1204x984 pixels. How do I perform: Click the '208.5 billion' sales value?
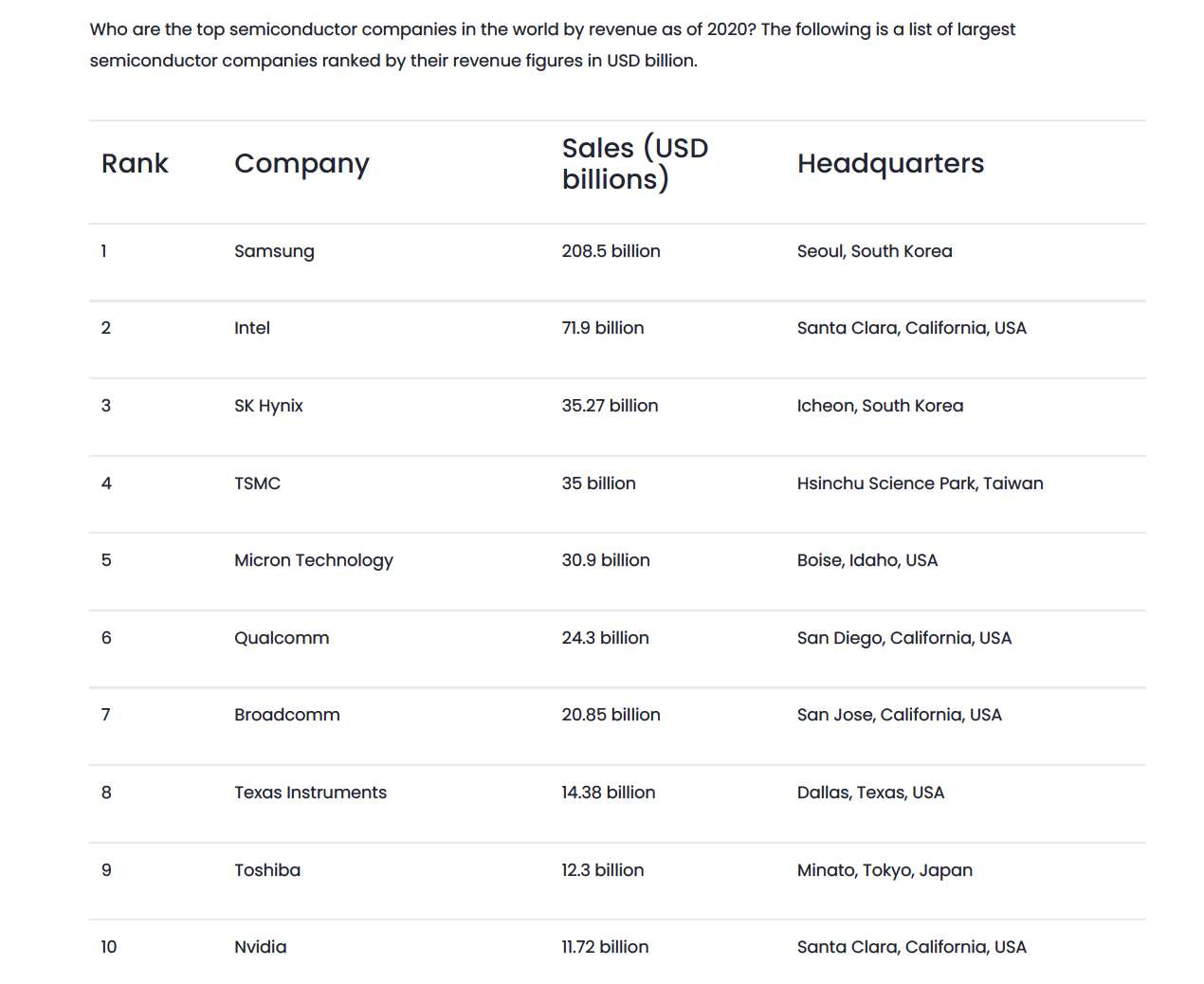(x=611, y=251)
